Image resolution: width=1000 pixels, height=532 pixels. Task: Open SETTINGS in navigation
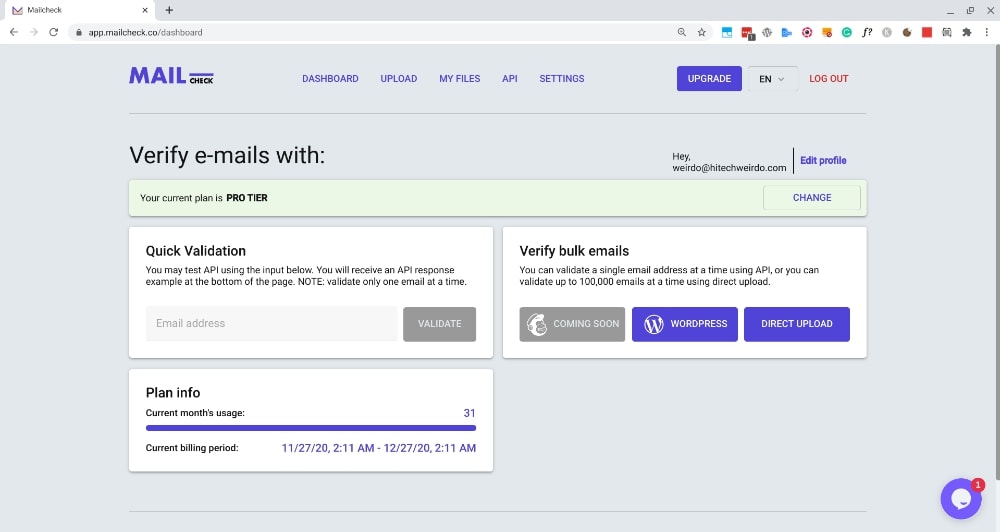tap(562, 78)
